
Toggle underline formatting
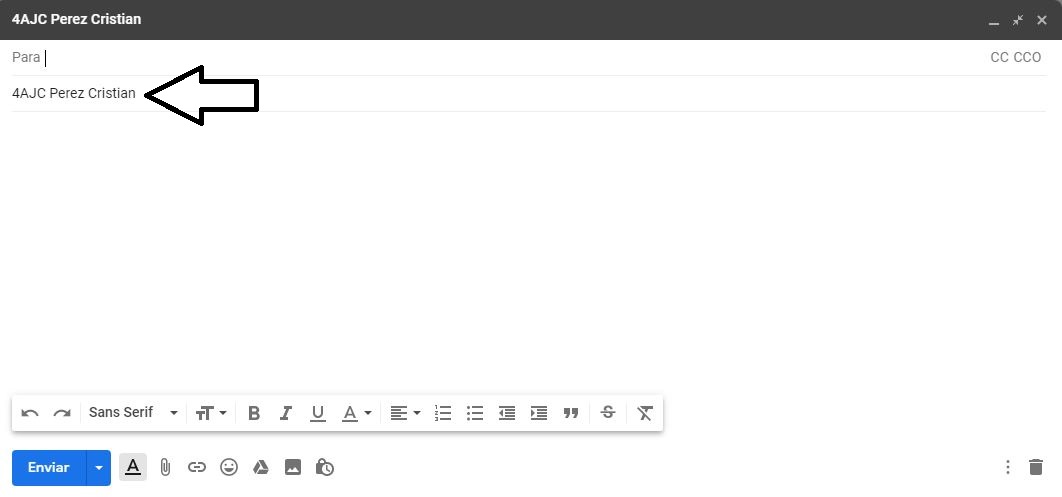(318, 414)
